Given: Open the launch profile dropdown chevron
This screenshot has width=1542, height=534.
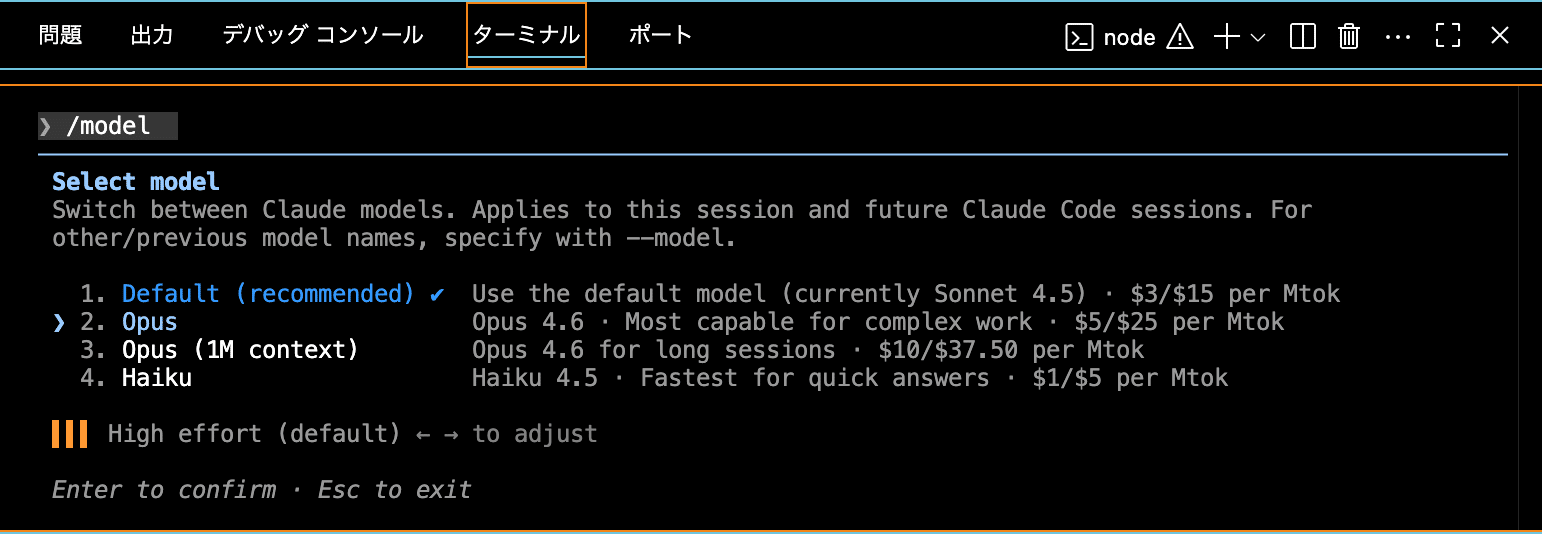Looking at the screenshot, I should coord(1258,37).
